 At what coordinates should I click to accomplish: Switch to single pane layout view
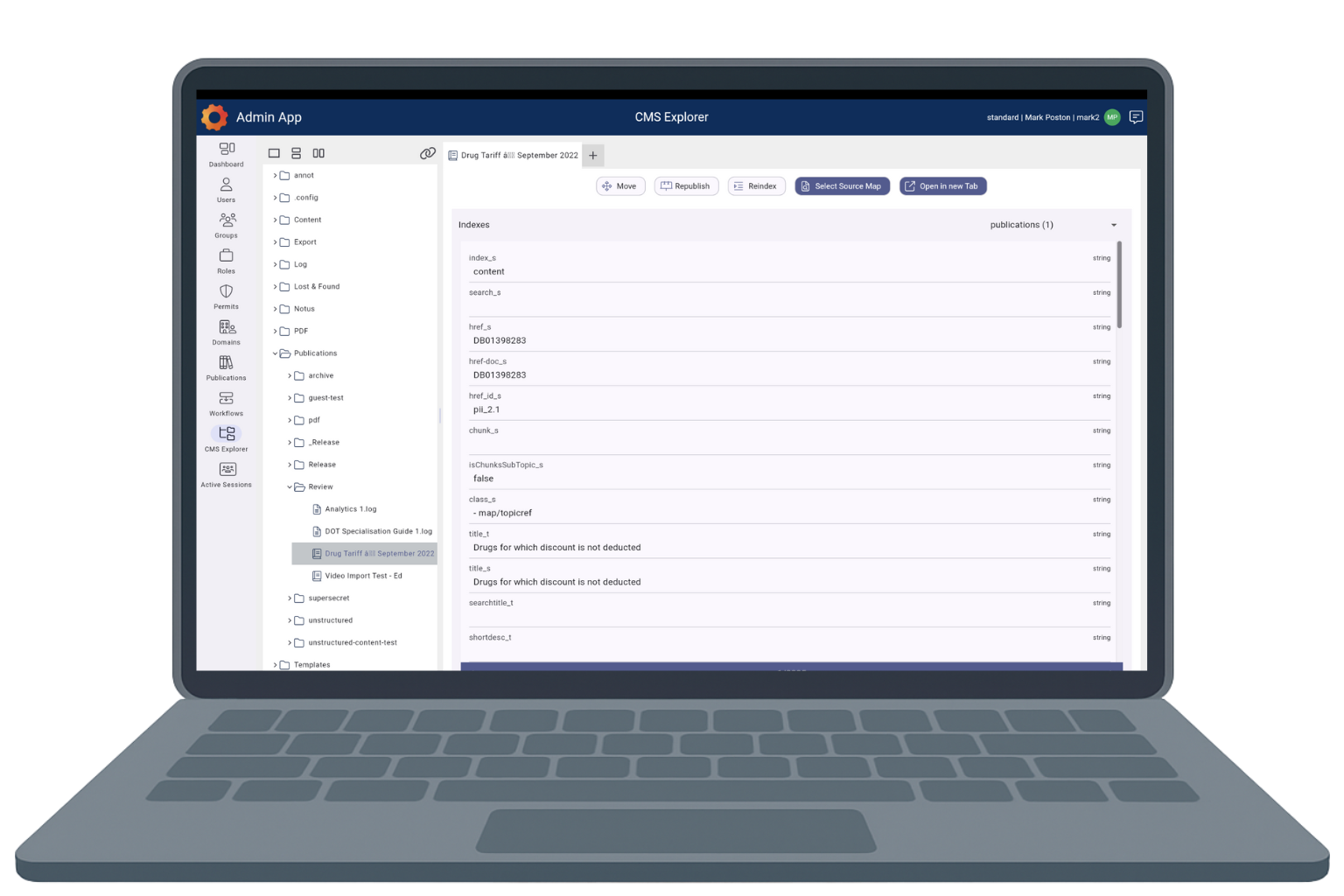[274, 153]
